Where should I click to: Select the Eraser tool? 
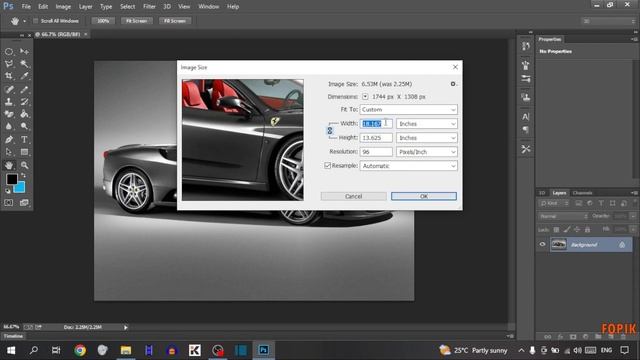click(x=9, y=114)
